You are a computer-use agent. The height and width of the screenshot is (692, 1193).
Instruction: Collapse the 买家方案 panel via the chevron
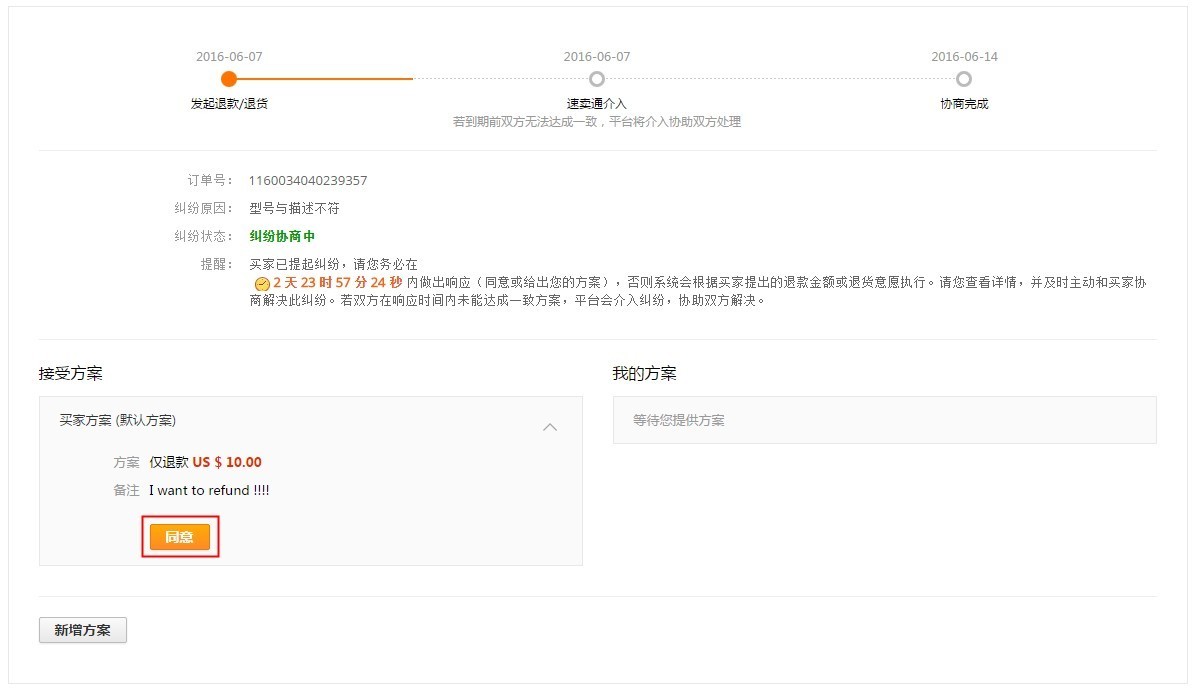pyautogui.click(x=550, y=427)
